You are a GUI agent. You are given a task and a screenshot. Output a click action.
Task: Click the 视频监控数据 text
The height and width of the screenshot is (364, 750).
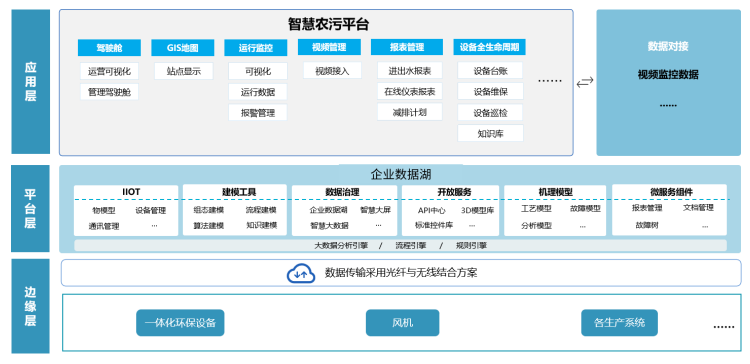[668, 75]
